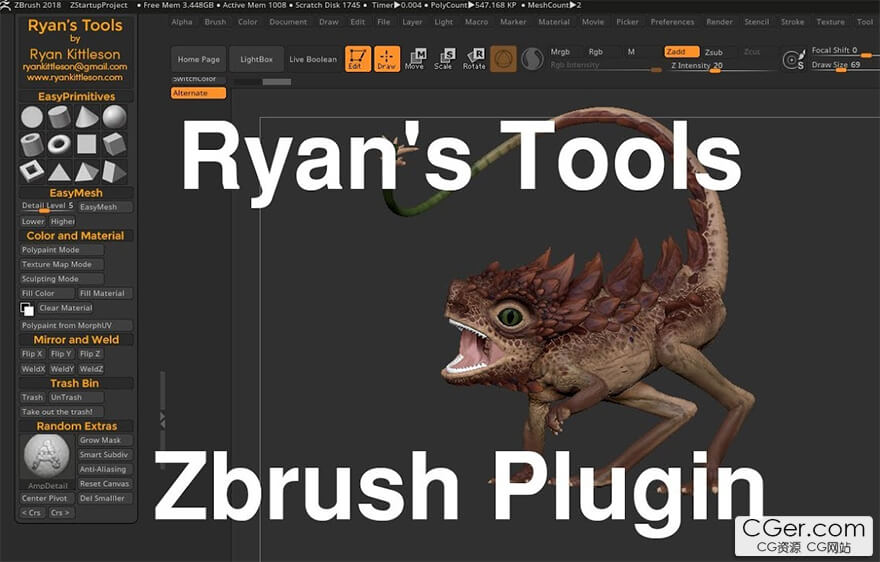880x562 pixels.
Task: Click Take out the trash! button
Action: click(62, 412)
